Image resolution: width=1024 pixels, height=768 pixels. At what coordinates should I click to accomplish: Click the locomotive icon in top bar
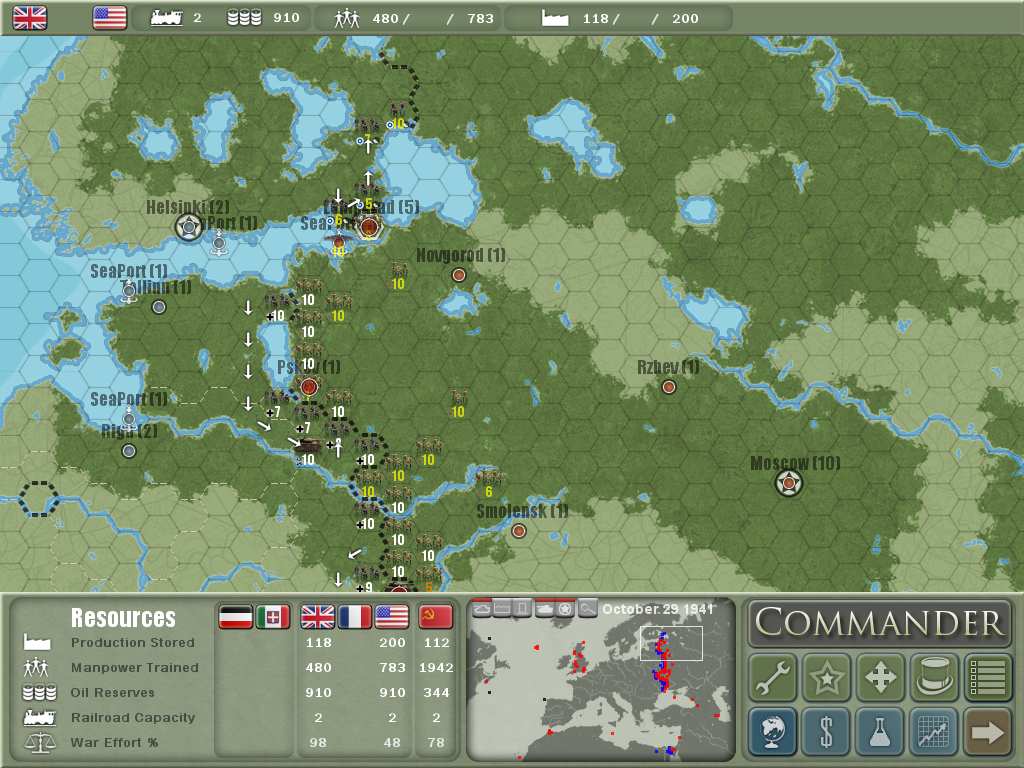[x=167, y=18]
